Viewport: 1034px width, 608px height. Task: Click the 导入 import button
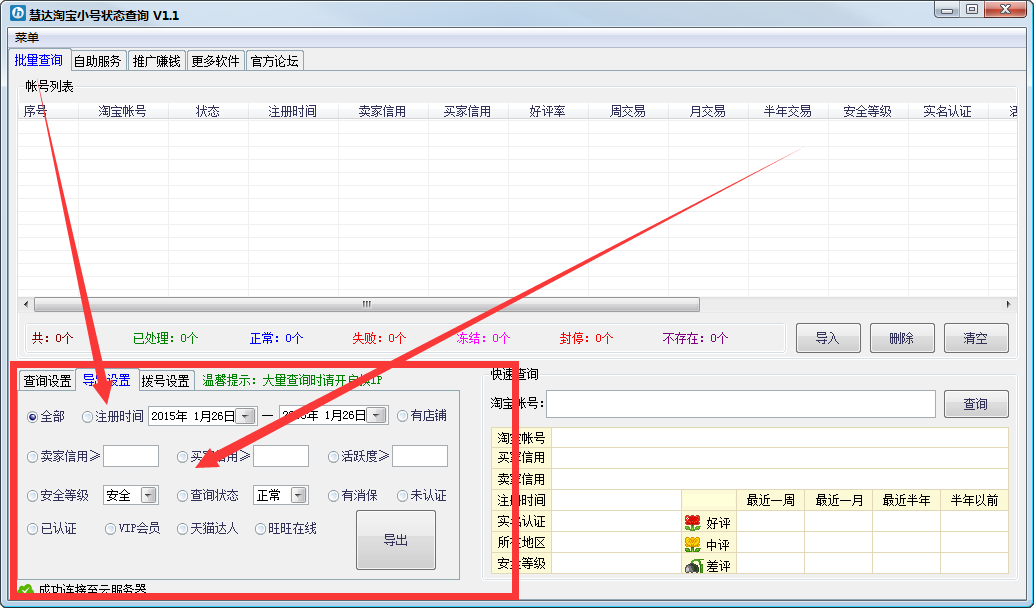[827, 338]
